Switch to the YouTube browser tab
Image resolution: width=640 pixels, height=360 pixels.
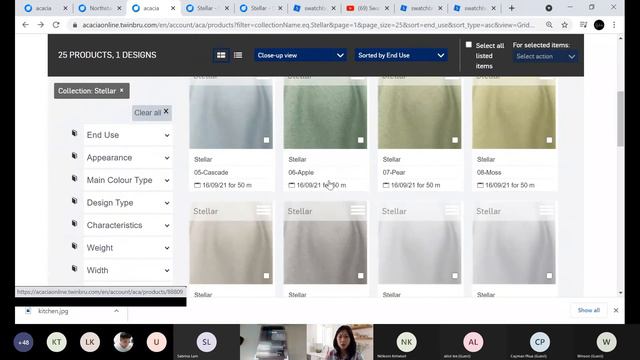pos(364,8)
